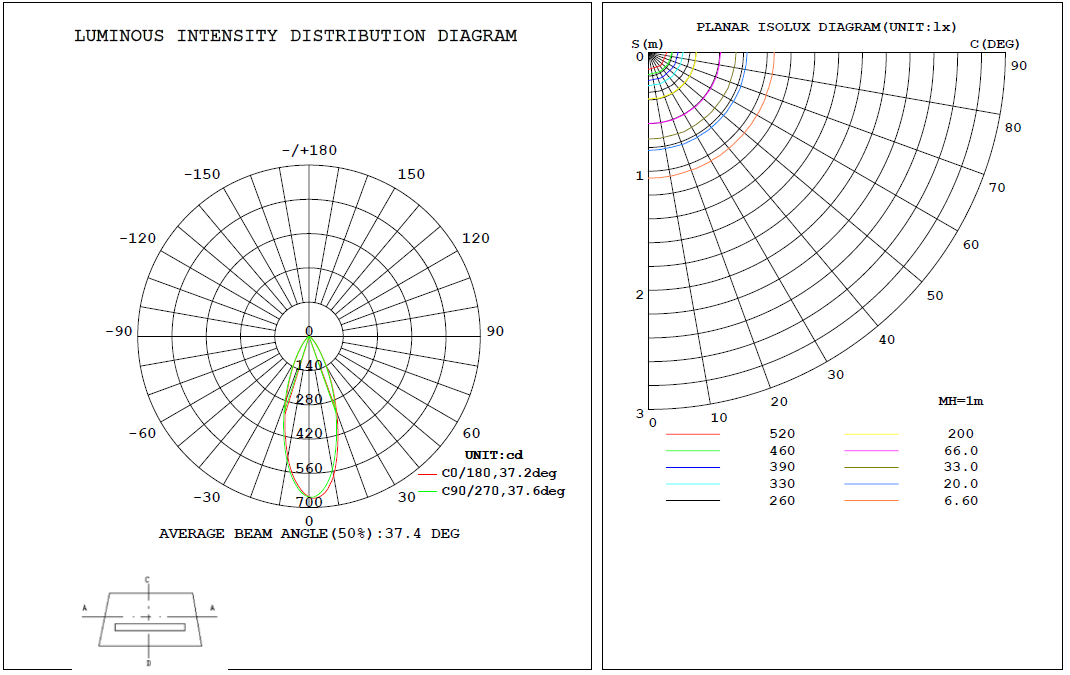This screenshot has width=1070, height=675.
Task: Click the -/+180 angle label
Action: (x=310, y=150)
